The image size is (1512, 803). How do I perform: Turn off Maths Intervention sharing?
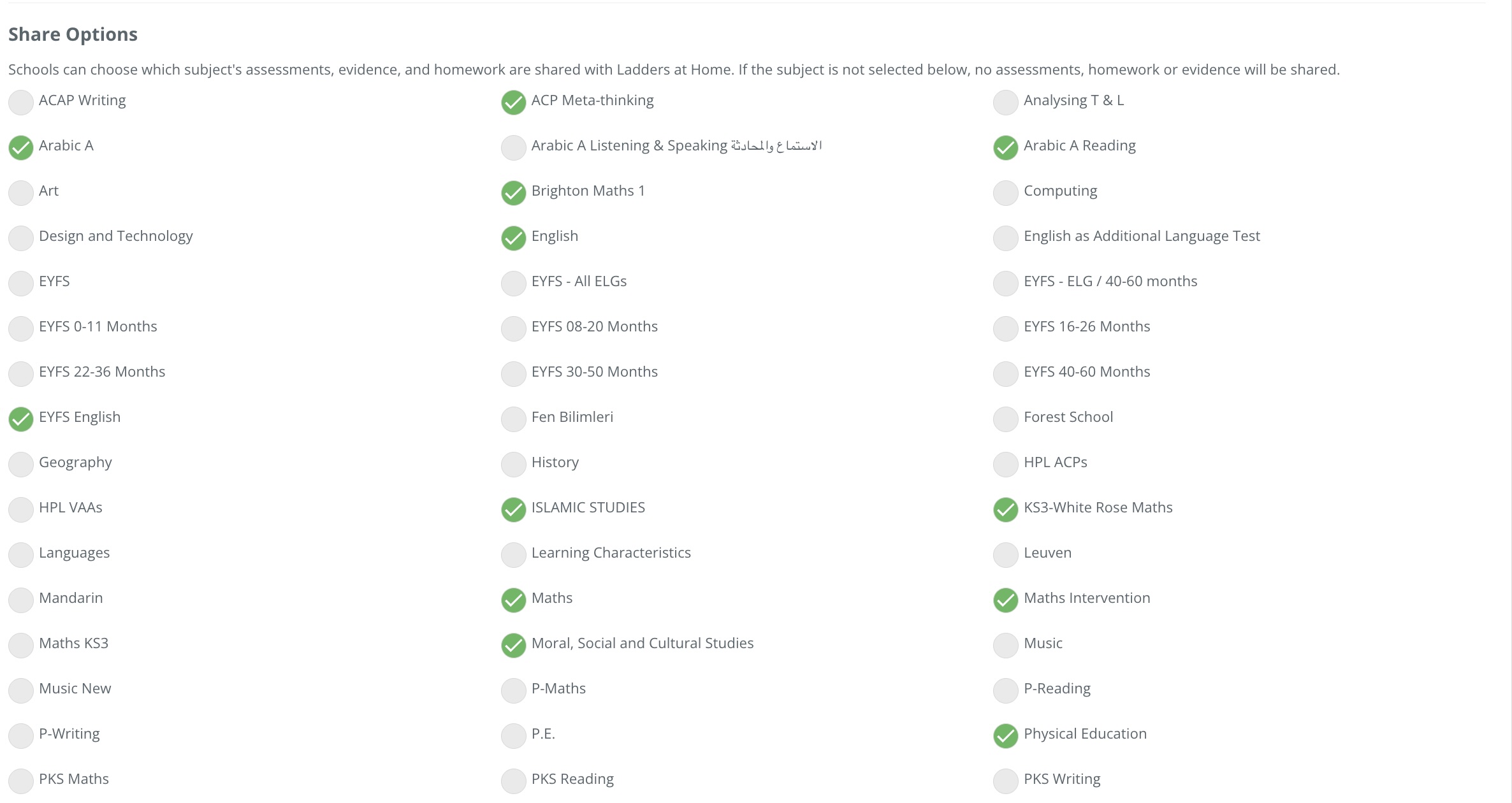[1005, 600]
